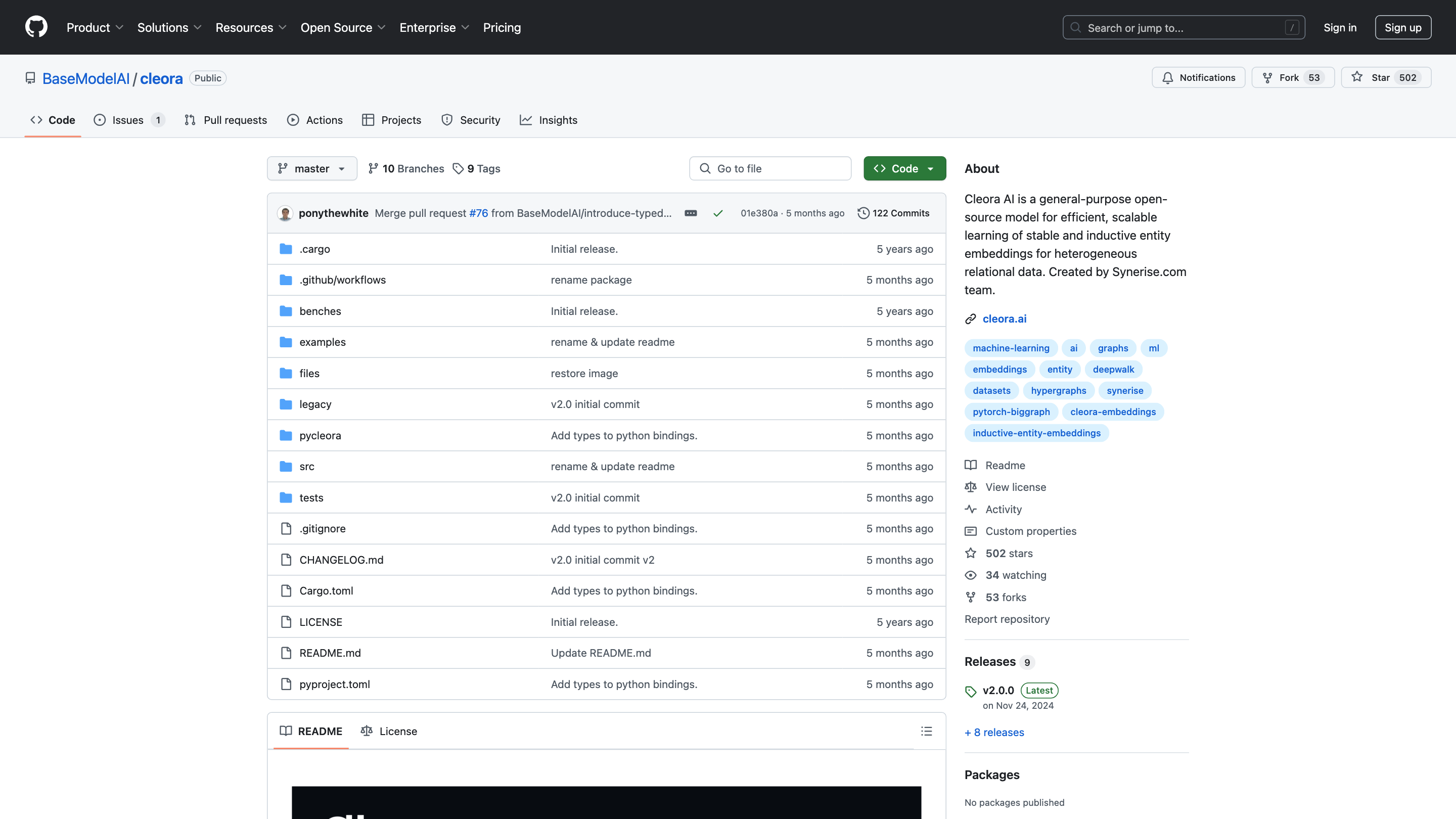1456x819 pixels.
Task: Expand the Product navigation menu
Action: click(x=95, y=27)
